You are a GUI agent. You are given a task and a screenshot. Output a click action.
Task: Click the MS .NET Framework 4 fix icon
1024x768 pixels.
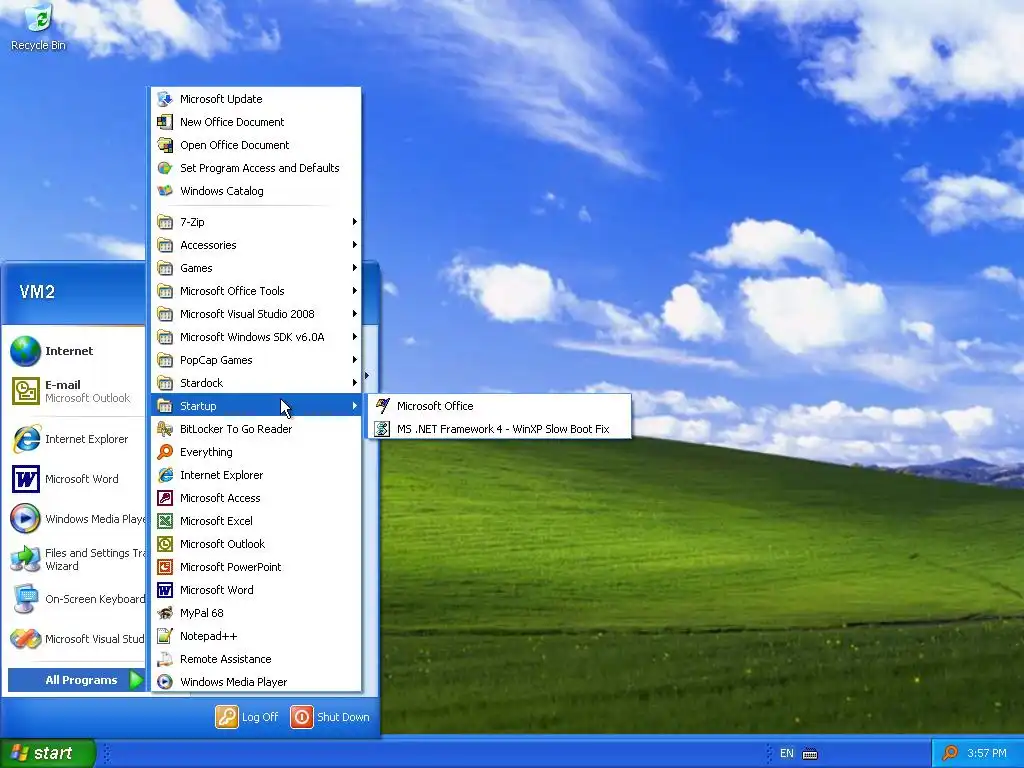coord(382,429)
